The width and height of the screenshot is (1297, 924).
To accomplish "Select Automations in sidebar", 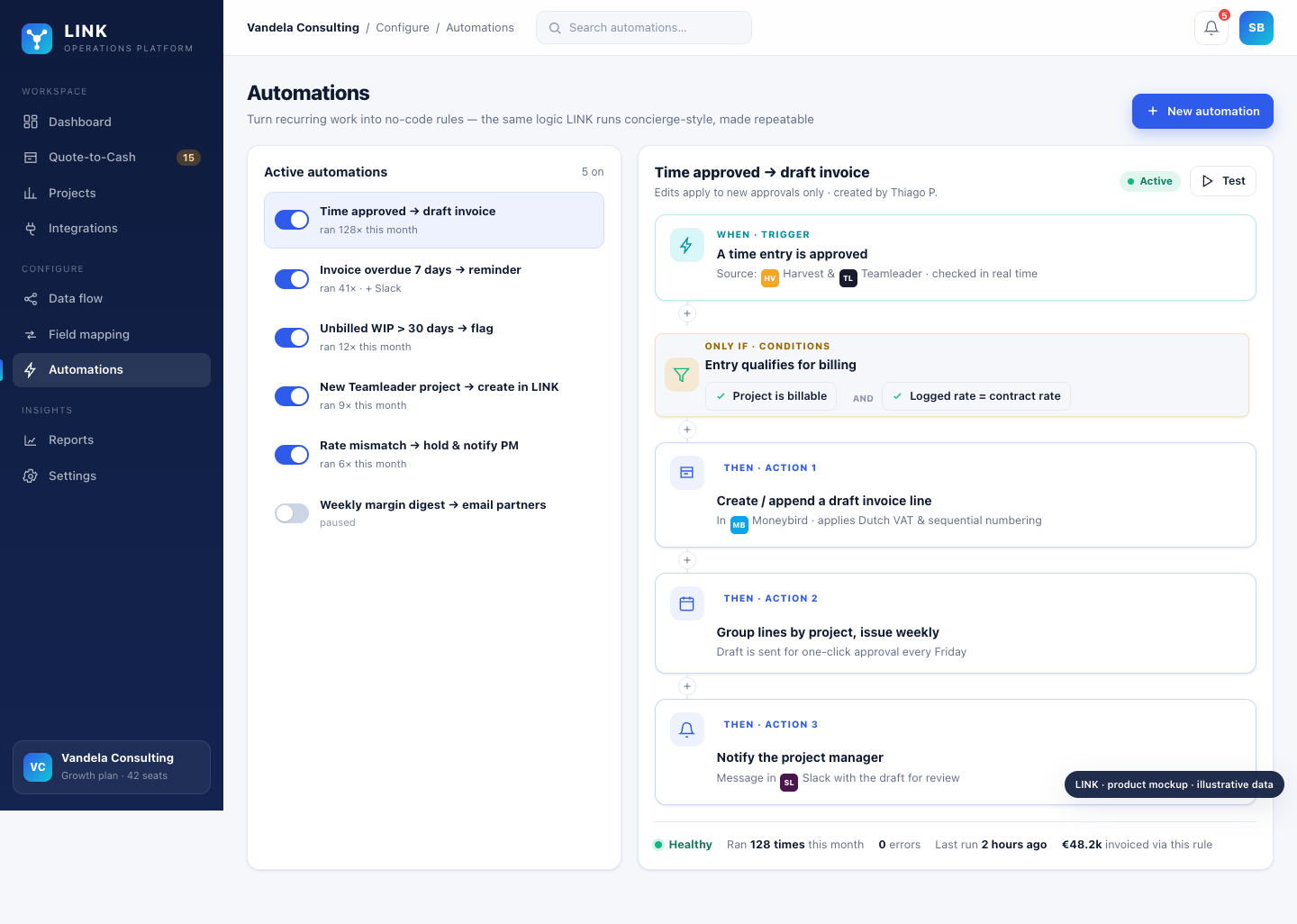I will pos(112,370).
